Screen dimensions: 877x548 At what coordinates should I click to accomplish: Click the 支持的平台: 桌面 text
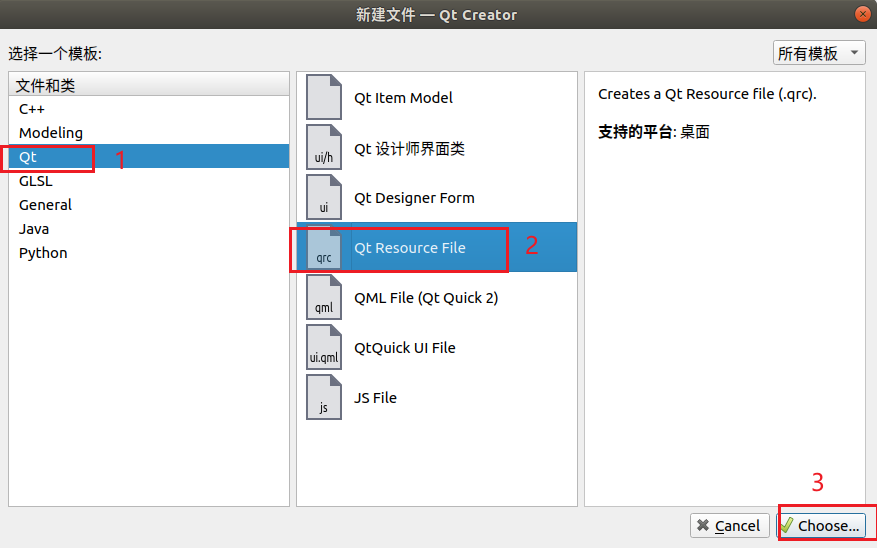click(654, 132)
